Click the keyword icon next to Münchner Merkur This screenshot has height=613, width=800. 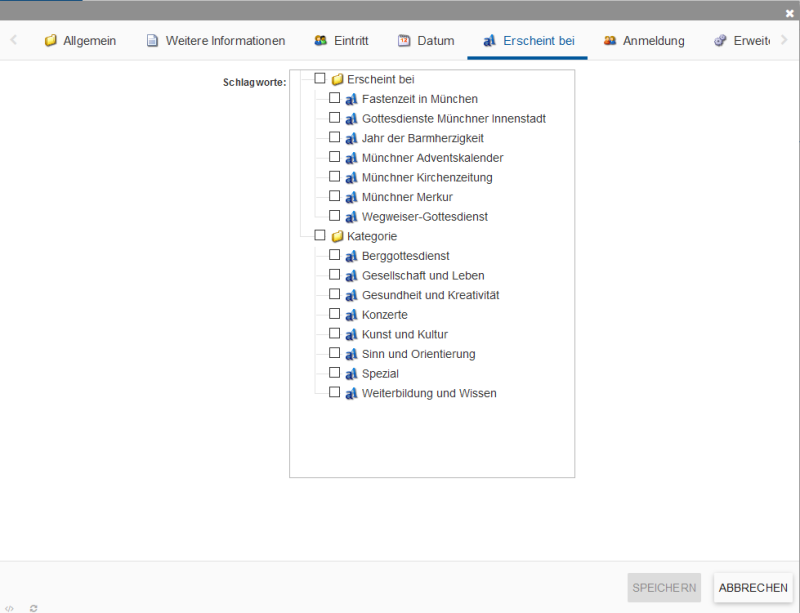tap(351, 197)
